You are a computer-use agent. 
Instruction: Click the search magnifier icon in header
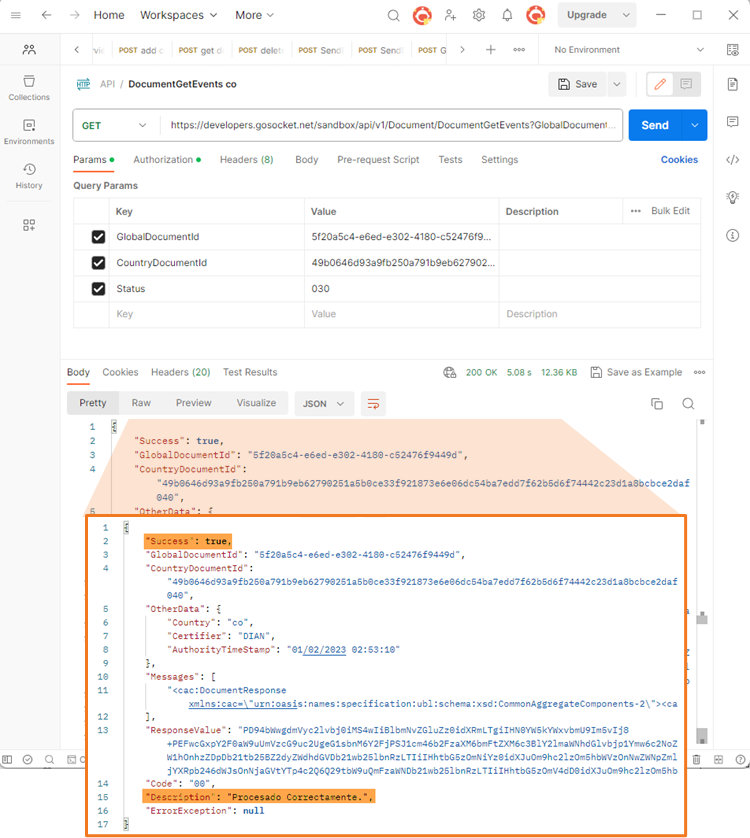point(393,15)
